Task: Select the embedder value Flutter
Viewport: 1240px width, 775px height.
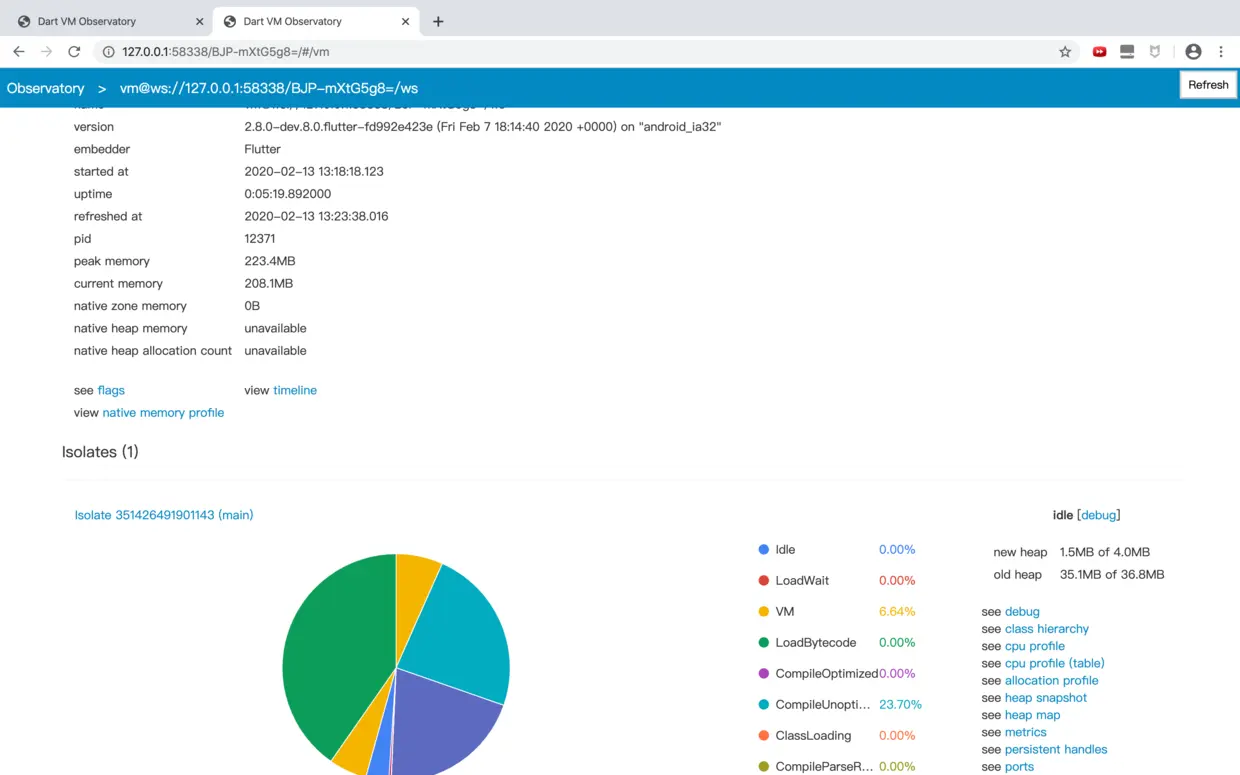Action: point(263,149)
